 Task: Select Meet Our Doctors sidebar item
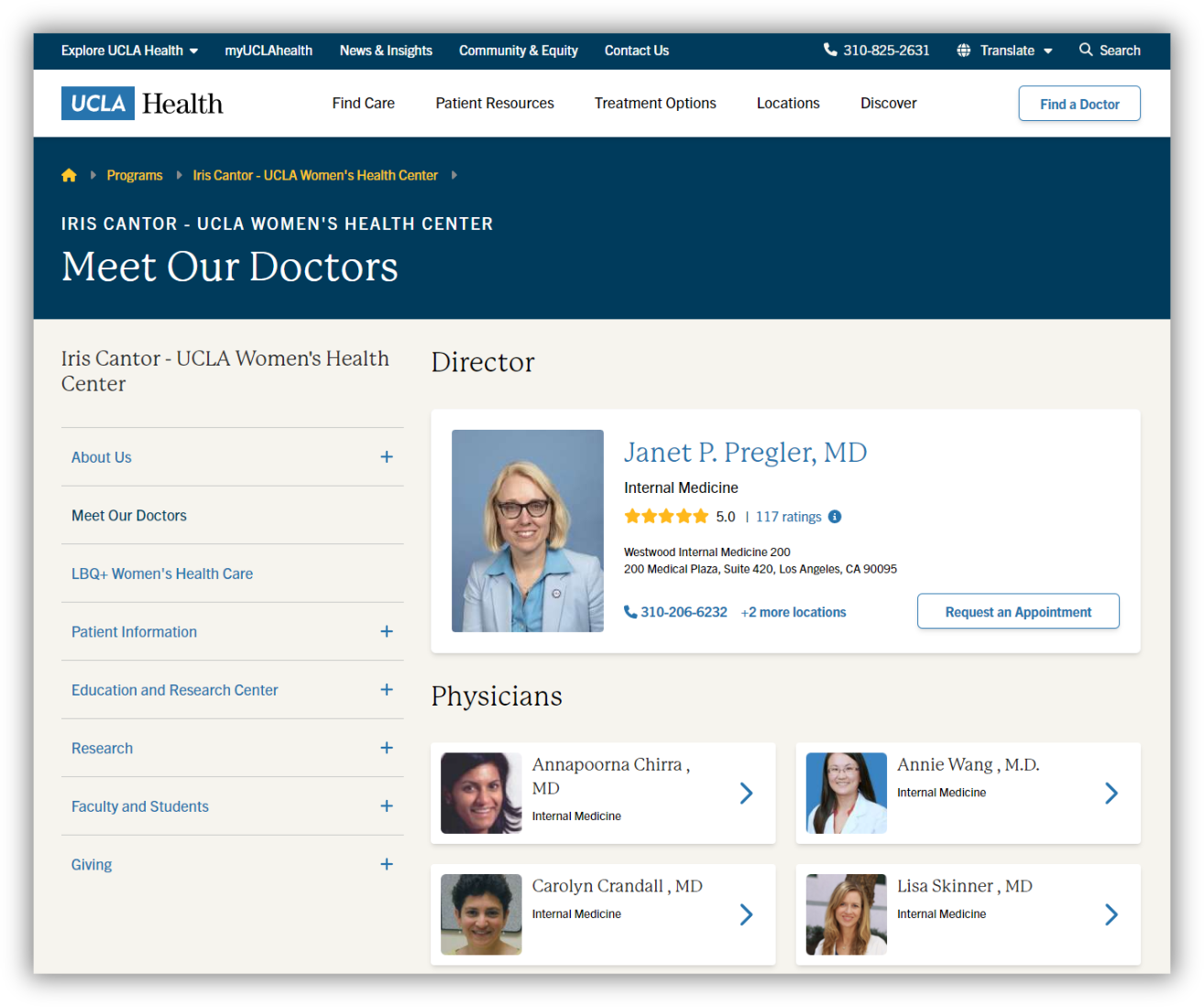point(129,516)
